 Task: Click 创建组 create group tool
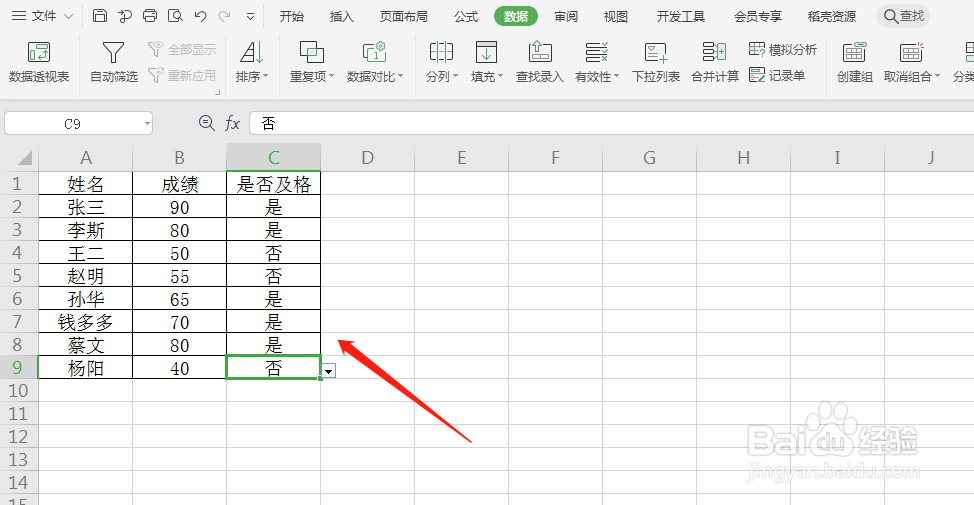[855, 61]
